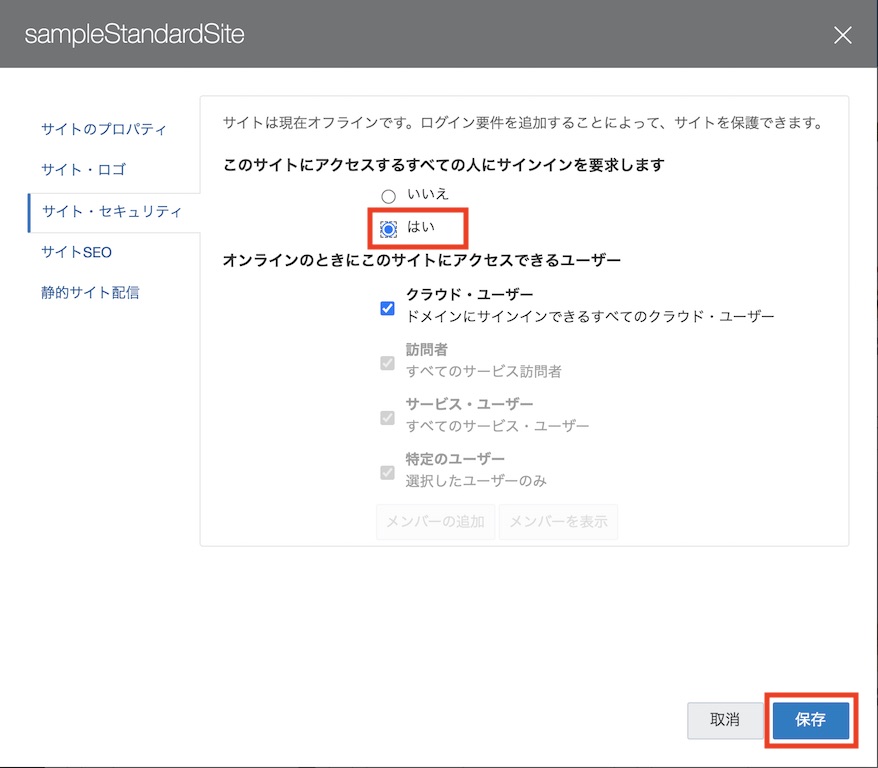
Task: Click the メンバーの追加 button
Action: (x=435, y=522)
